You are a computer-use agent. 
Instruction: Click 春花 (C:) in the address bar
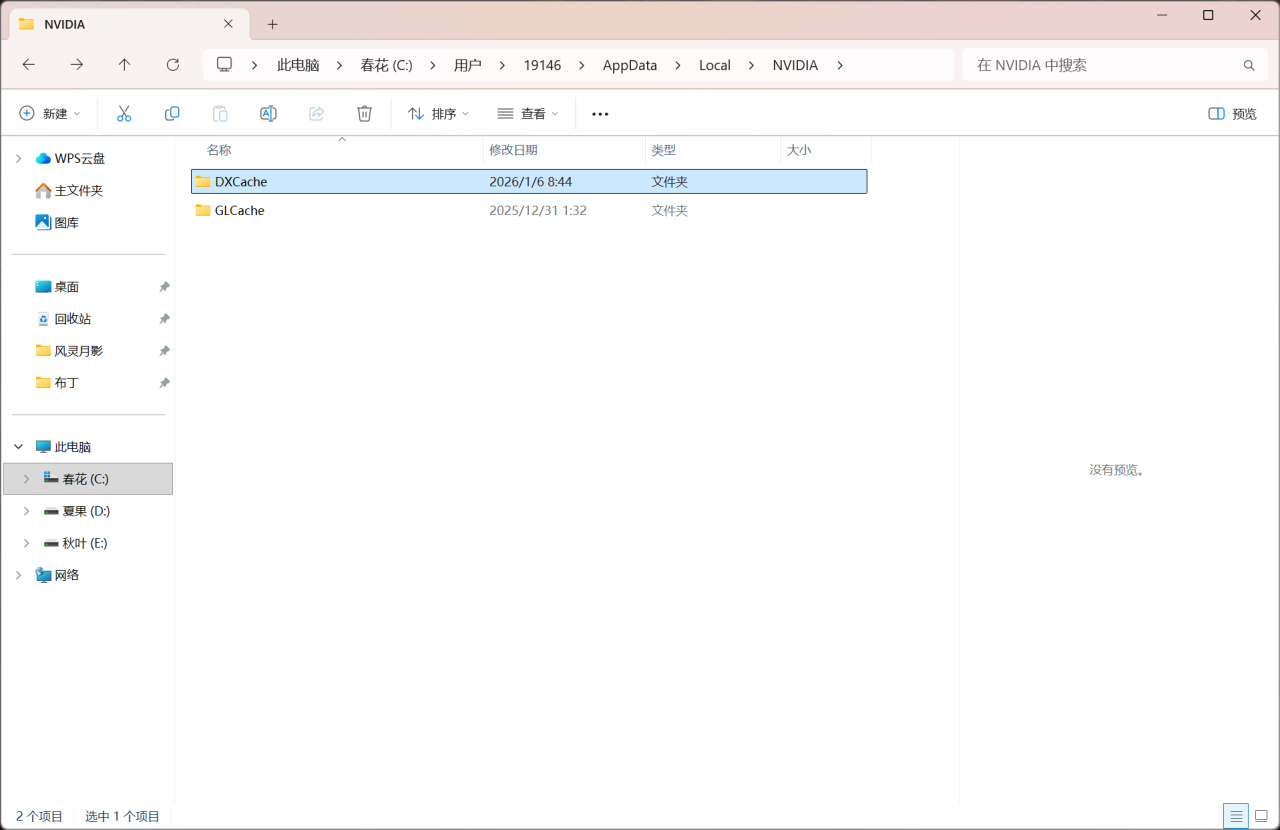(387, 65)
